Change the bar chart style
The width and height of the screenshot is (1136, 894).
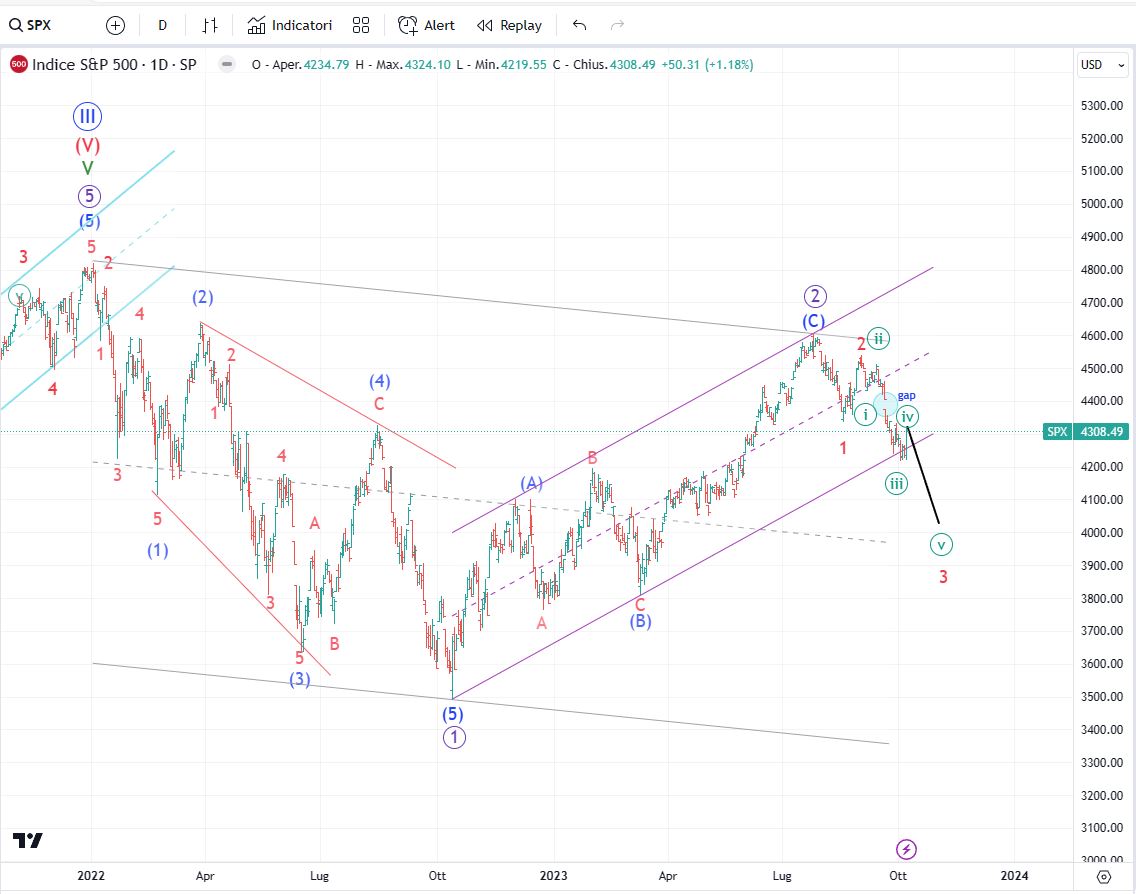pyautogui.click(x=209, y=25)
